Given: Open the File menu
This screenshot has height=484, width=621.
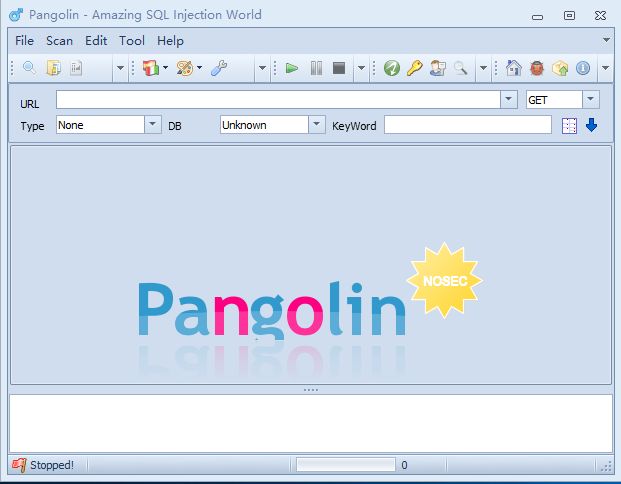Looking at the screenshot, I should click(x=25, y=40).
